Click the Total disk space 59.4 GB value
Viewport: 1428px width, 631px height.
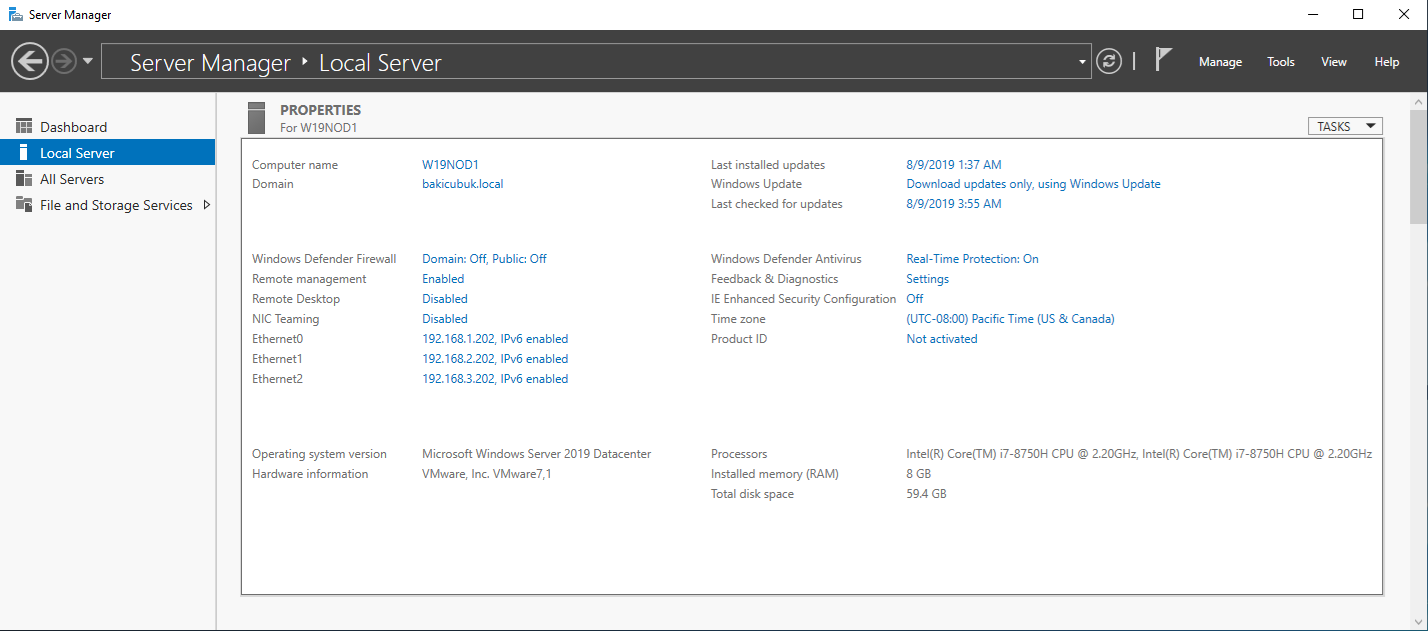coord(926,494)
